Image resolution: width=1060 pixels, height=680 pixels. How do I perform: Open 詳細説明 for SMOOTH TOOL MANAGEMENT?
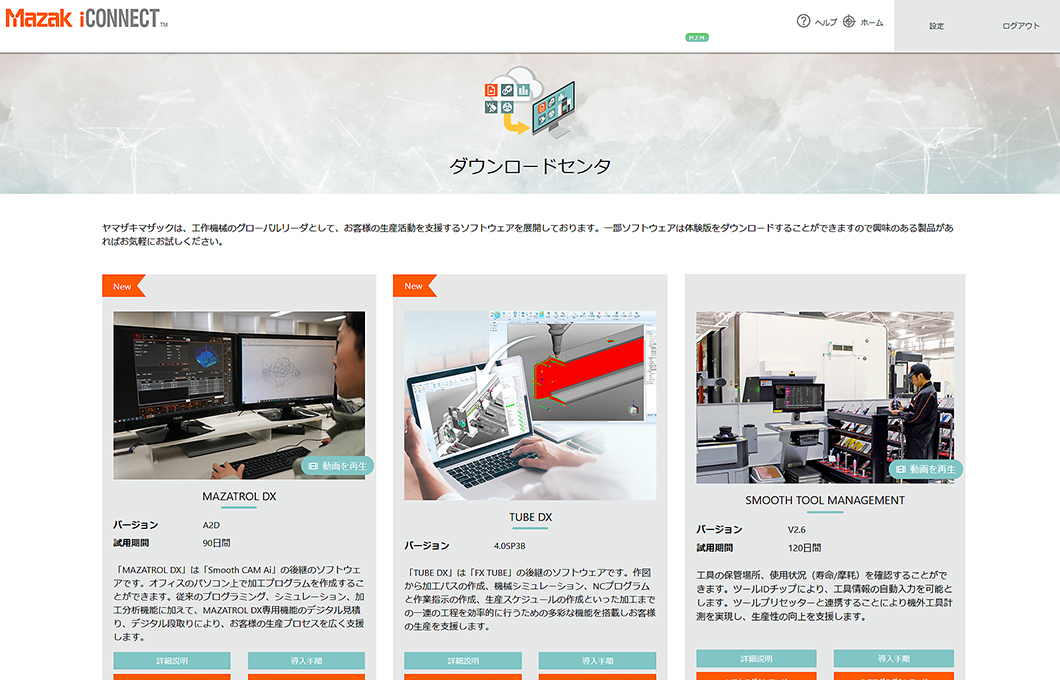[756, 658]
